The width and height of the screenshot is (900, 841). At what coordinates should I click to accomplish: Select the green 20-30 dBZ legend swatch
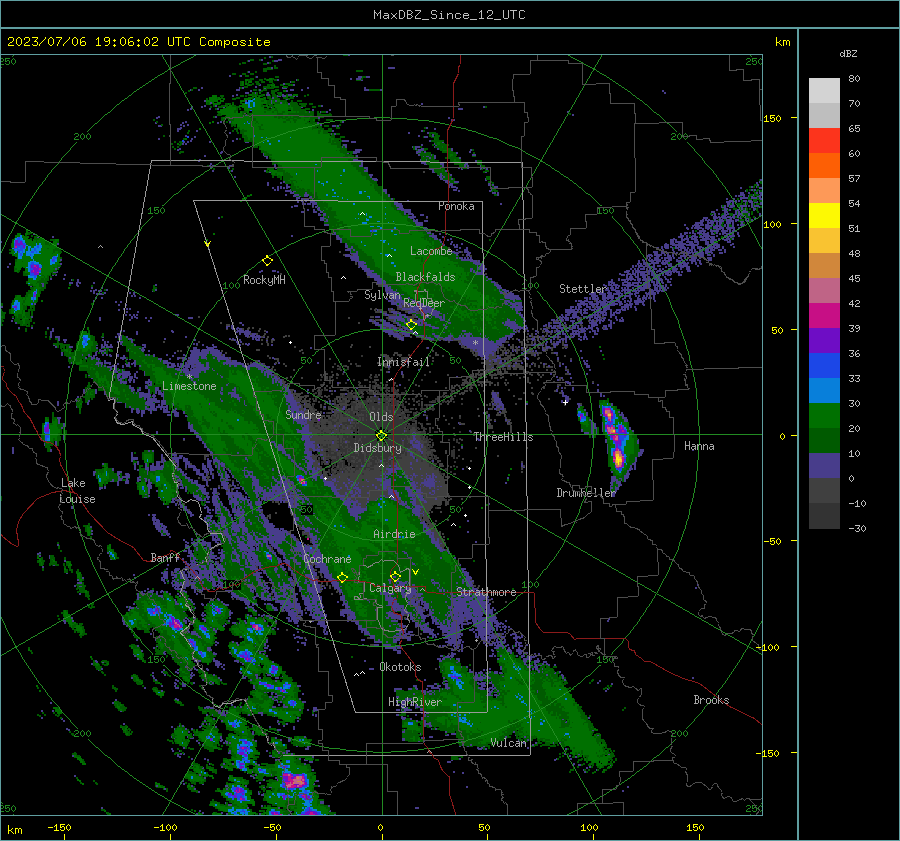pos(824,415)
